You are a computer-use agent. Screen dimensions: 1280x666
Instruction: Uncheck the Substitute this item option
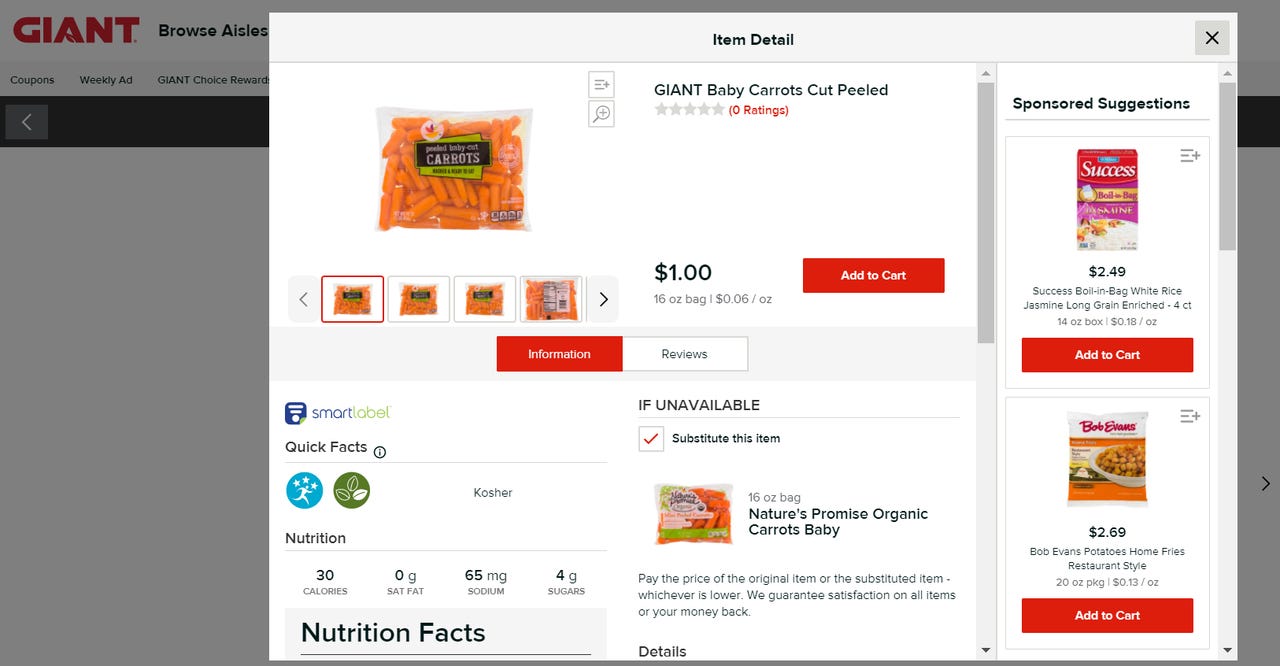(x=651, y=438)
